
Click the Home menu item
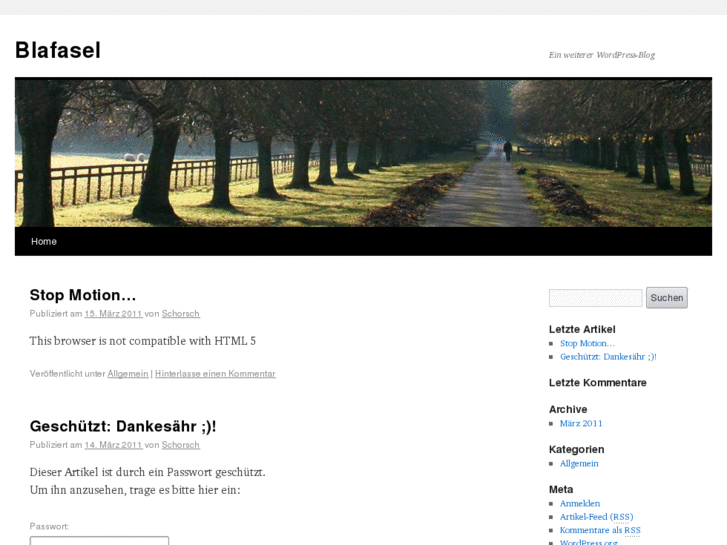click(x=44, y=241)
